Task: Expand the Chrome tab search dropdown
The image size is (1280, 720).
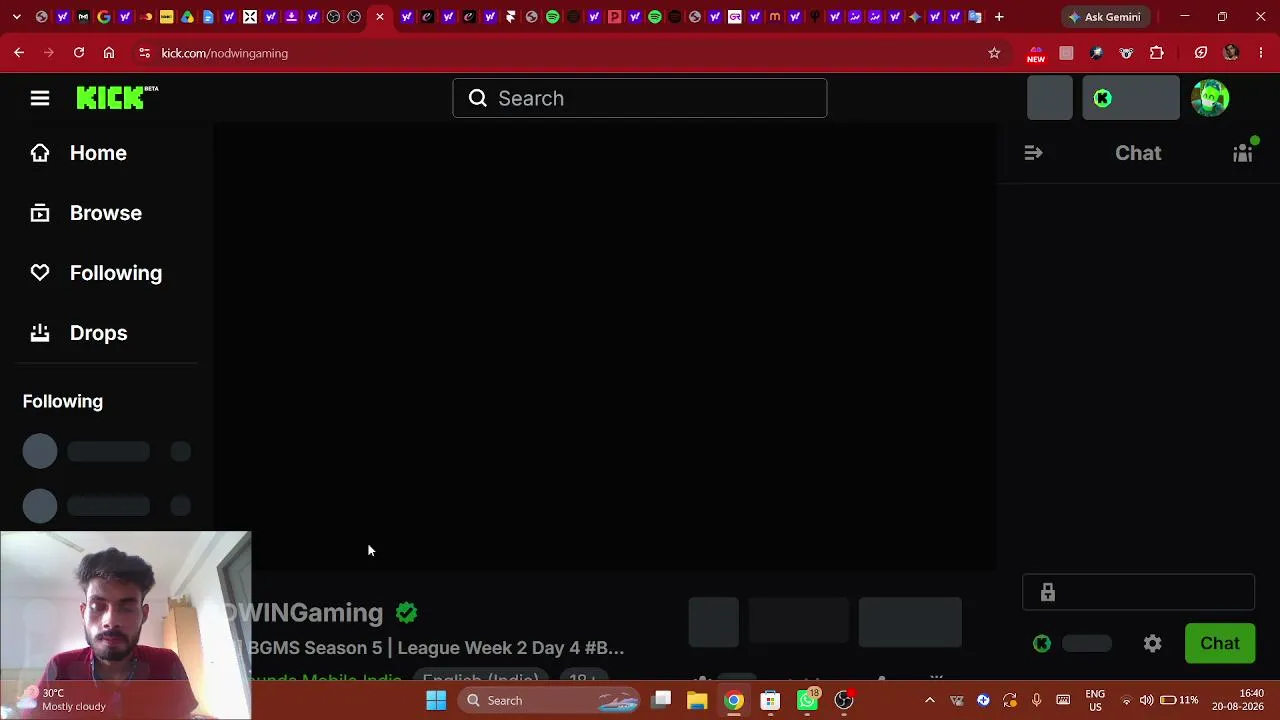Action: (x=16, y=17)
